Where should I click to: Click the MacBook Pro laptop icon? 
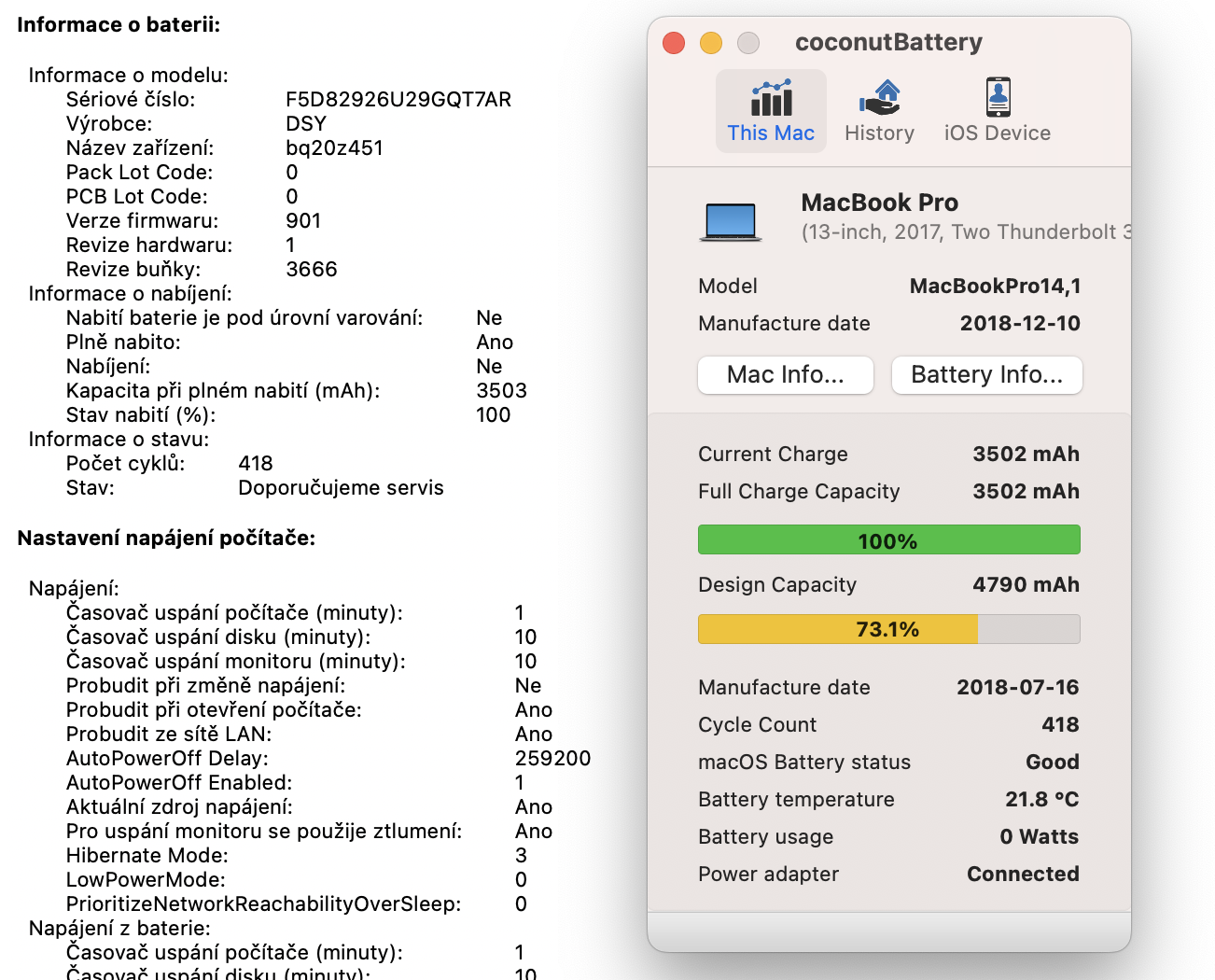point(731,222)
